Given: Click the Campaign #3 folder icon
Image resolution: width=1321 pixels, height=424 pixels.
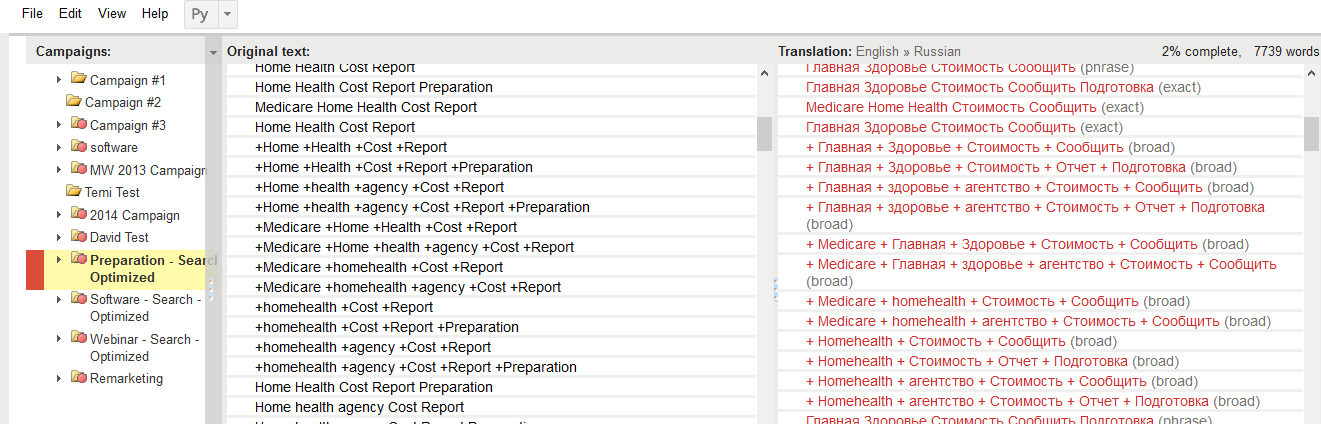Looking at the screenshot, I should click(x=79, y=124).
